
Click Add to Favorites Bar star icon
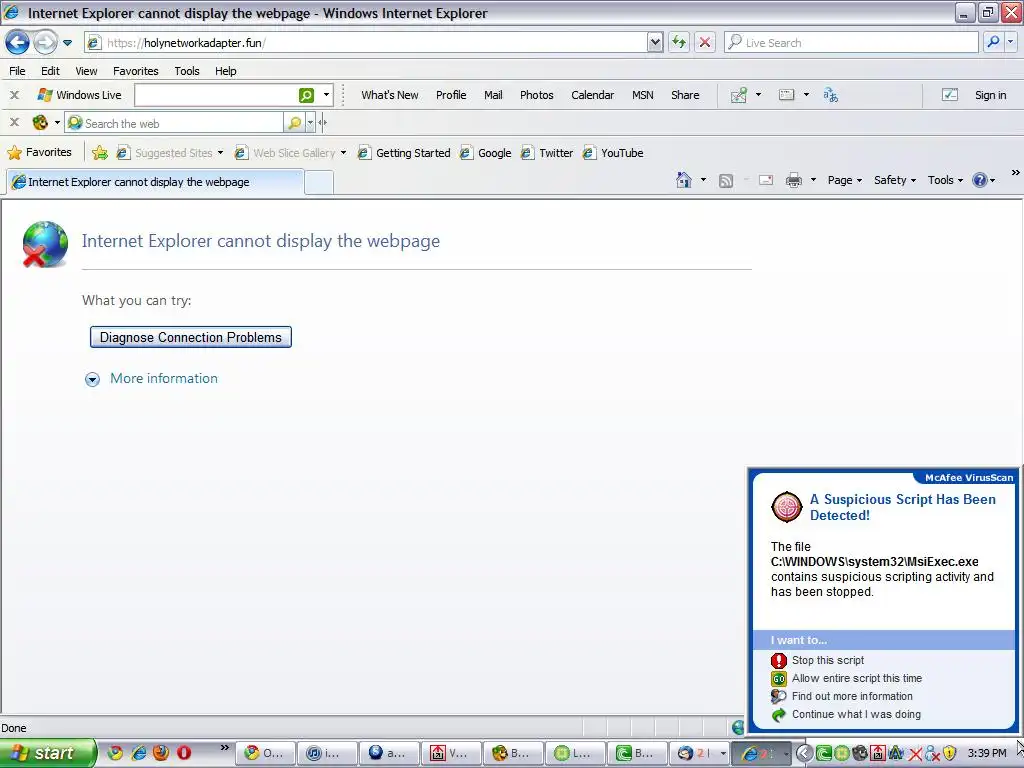[100, 153]
